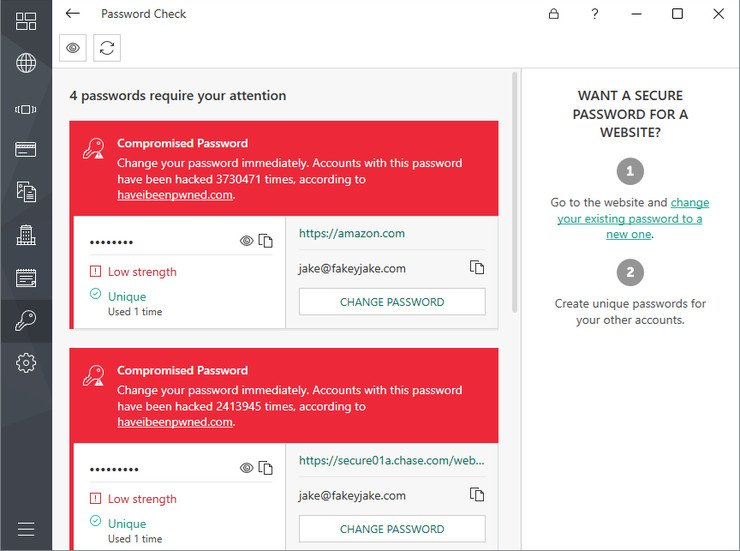Close the Password Check window
The image size is (740, 551).
pyautogui.click(x=718, y=14)
